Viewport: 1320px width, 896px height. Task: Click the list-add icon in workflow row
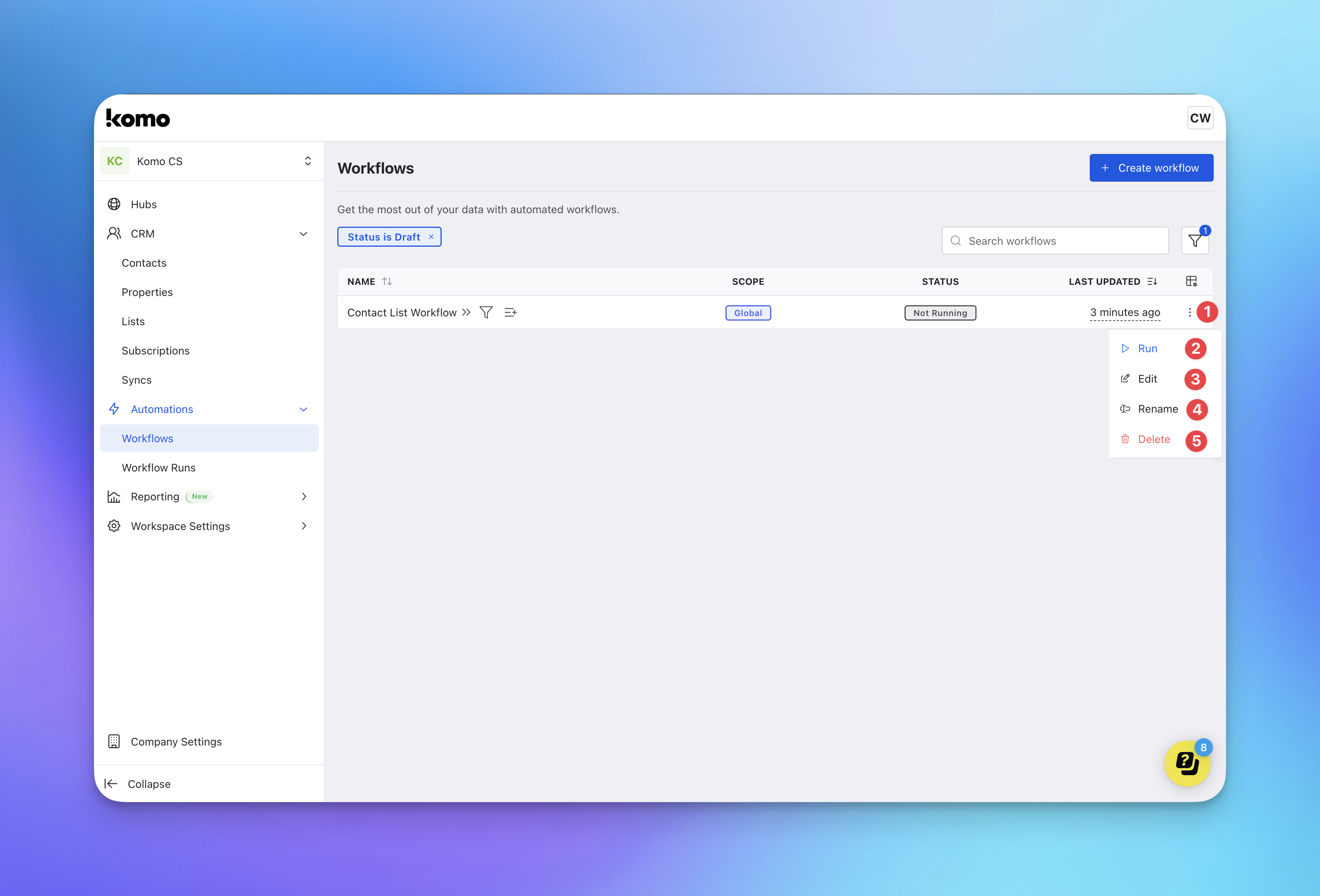pyautogui.click(x=510, y=312)
